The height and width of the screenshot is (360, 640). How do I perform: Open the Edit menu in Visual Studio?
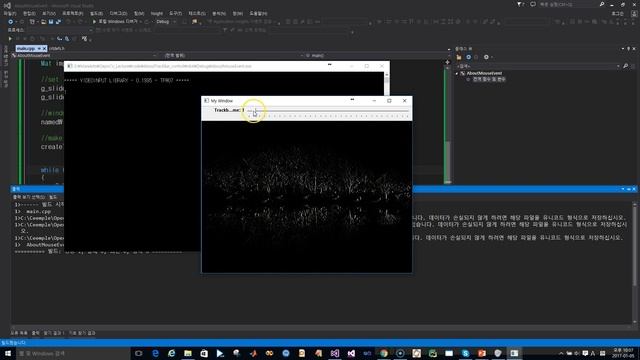[x=29, y=13]
